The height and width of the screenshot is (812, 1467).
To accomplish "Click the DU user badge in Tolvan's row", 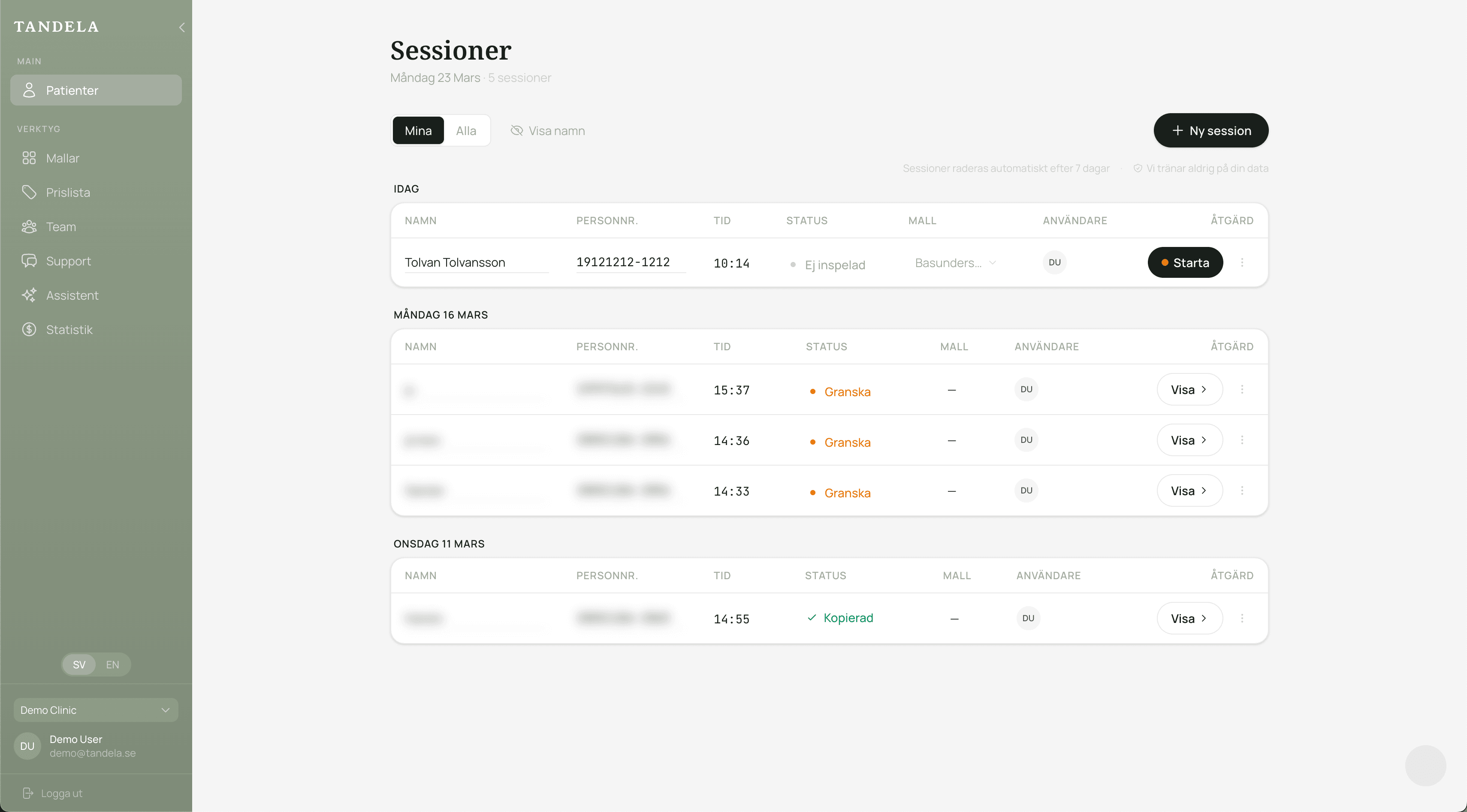I will 1055,262.
